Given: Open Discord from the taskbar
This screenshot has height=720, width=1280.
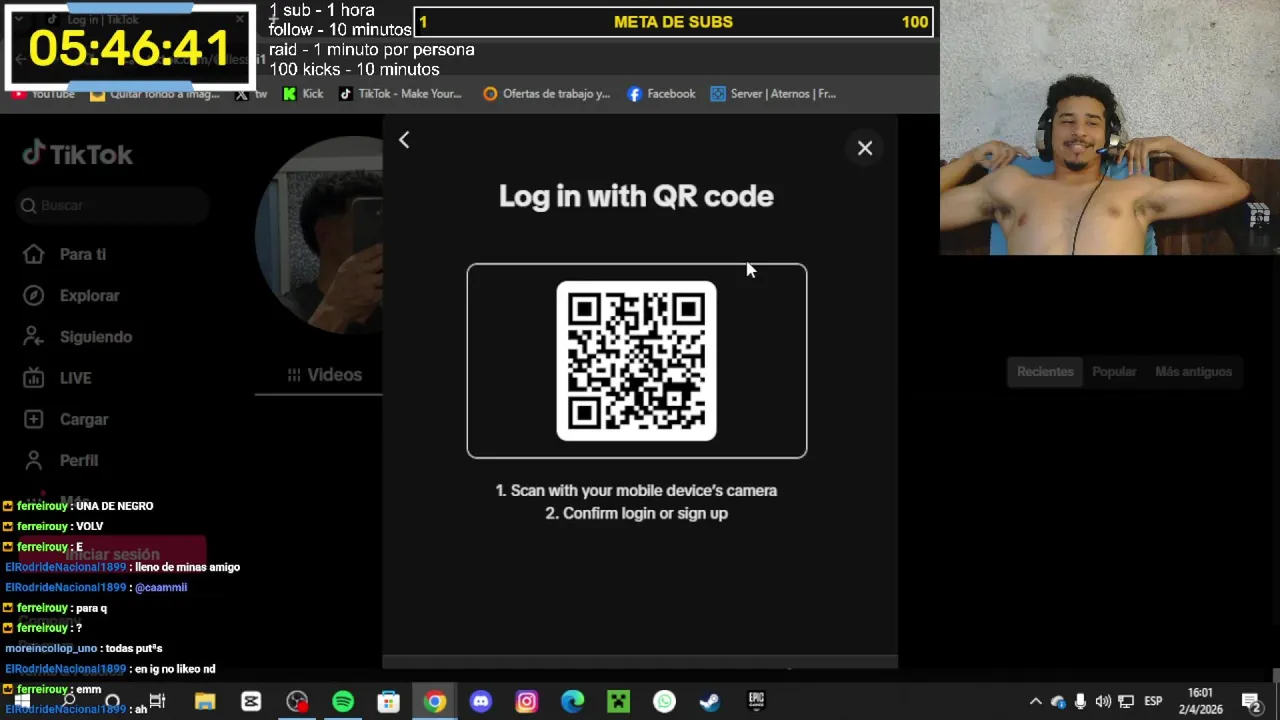Looking at the screenshot, I should click(481, 702).
